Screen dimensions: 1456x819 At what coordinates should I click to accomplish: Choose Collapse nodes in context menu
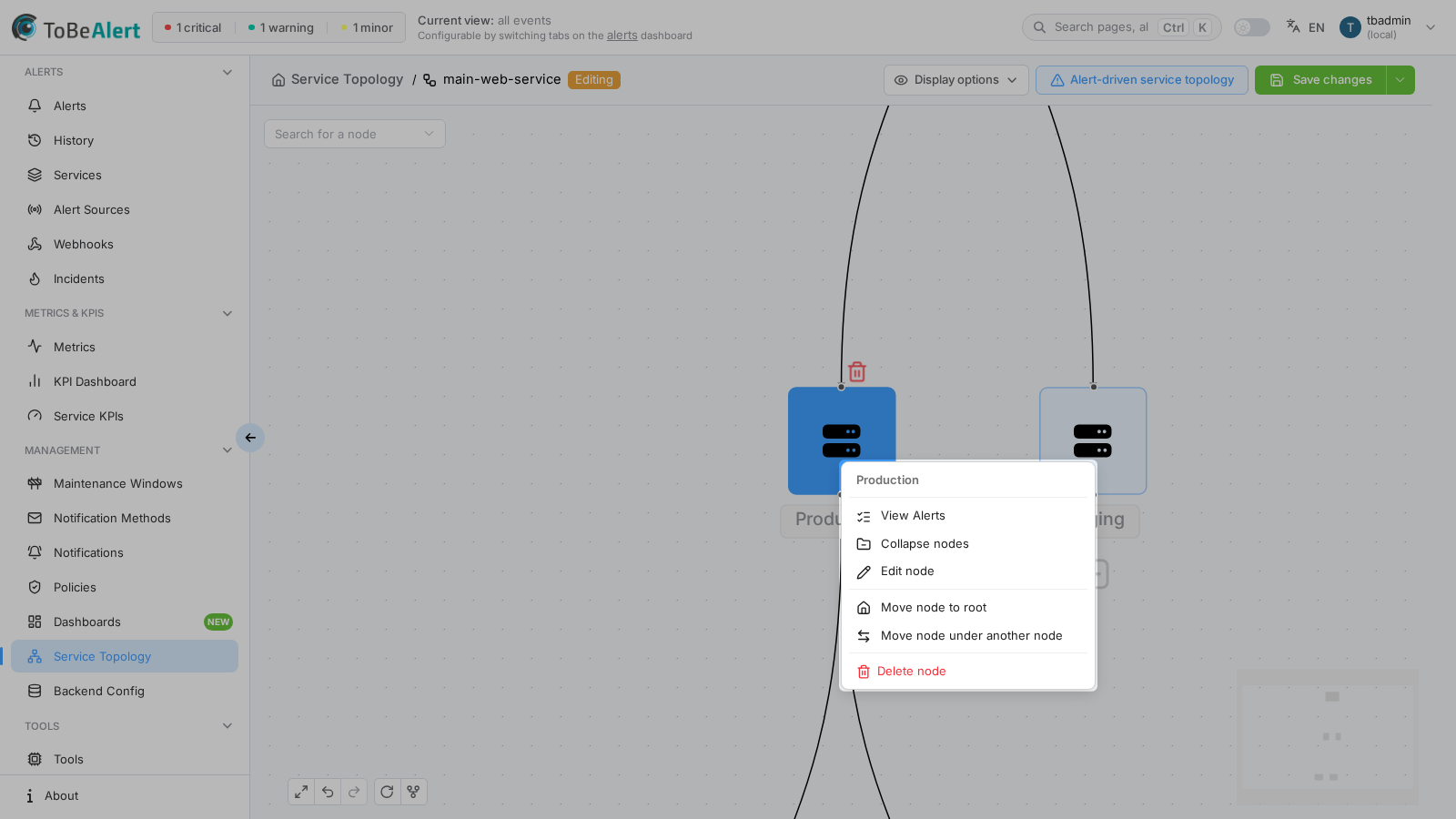click(x=968, y=544)
